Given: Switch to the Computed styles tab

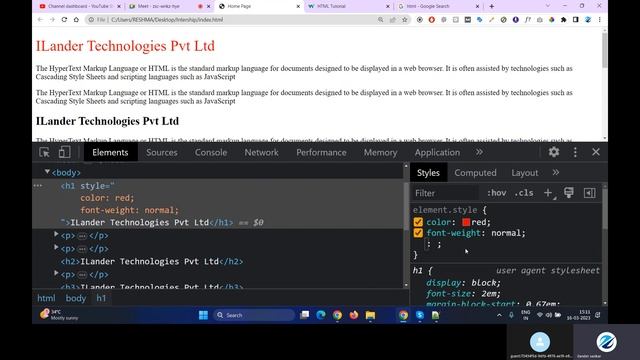Looking at the screenshot, I should (475, 173).
